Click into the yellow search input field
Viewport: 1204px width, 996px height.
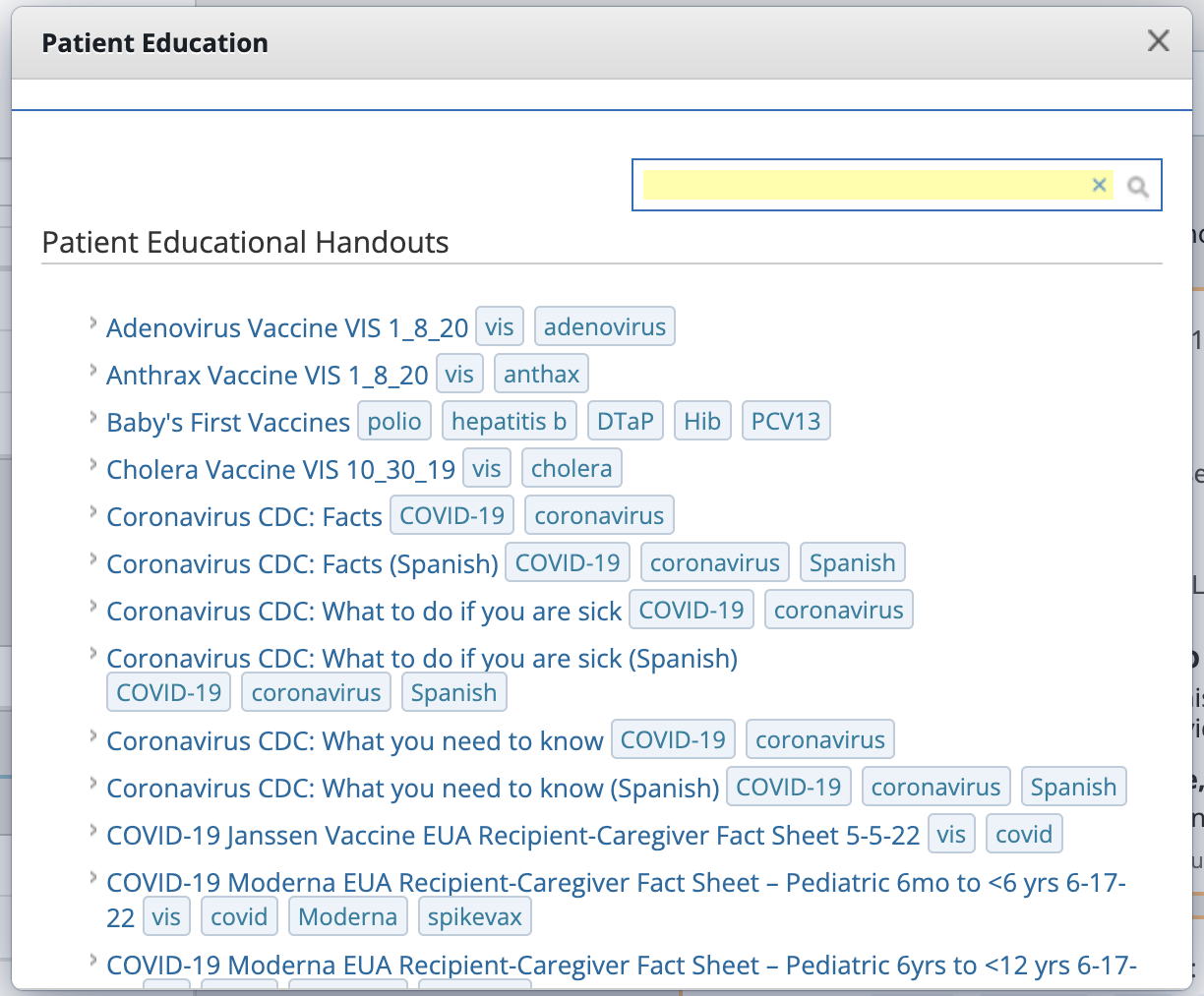click(866, 184)
